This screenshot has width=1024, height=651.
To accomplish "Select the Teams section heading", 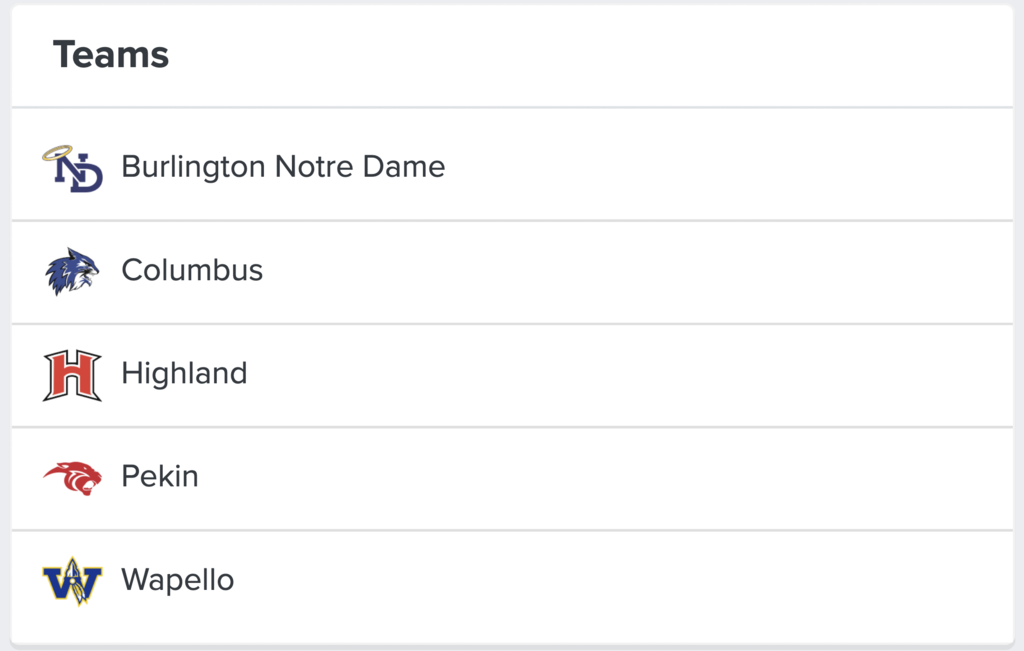I will 111,55.
